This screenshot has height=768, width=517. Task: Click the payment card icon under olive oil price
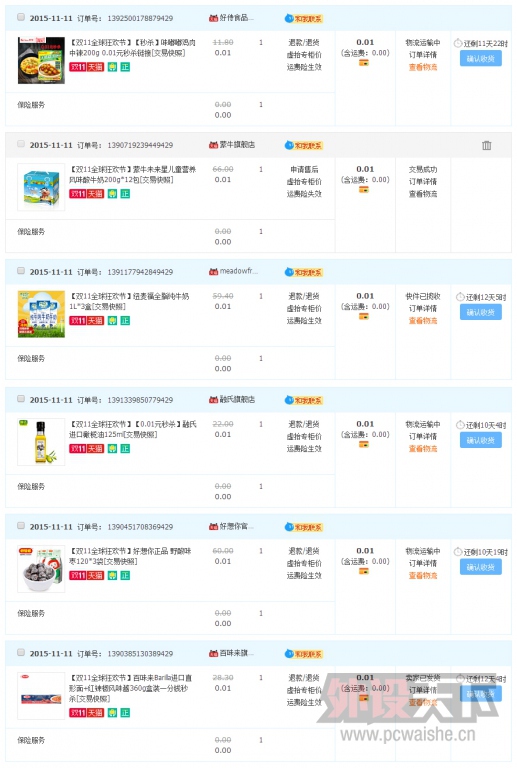pos(364,444)
